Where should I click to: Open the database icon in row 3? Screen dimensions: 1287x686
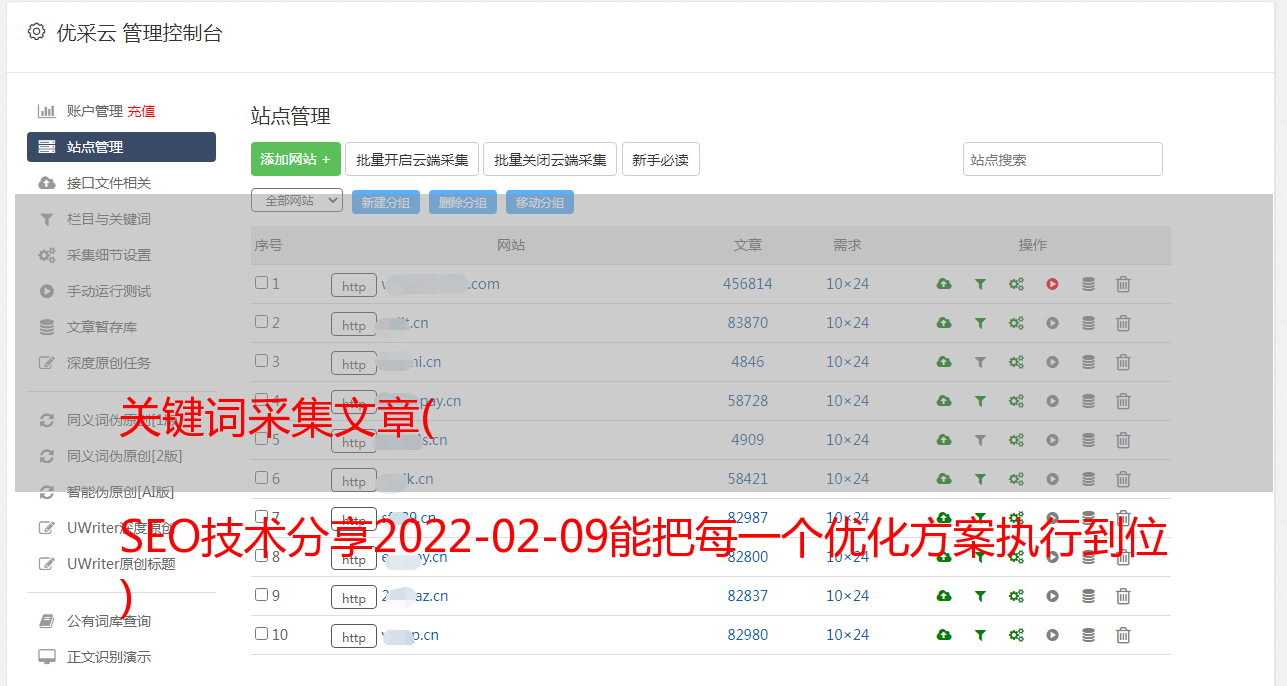1088,362
